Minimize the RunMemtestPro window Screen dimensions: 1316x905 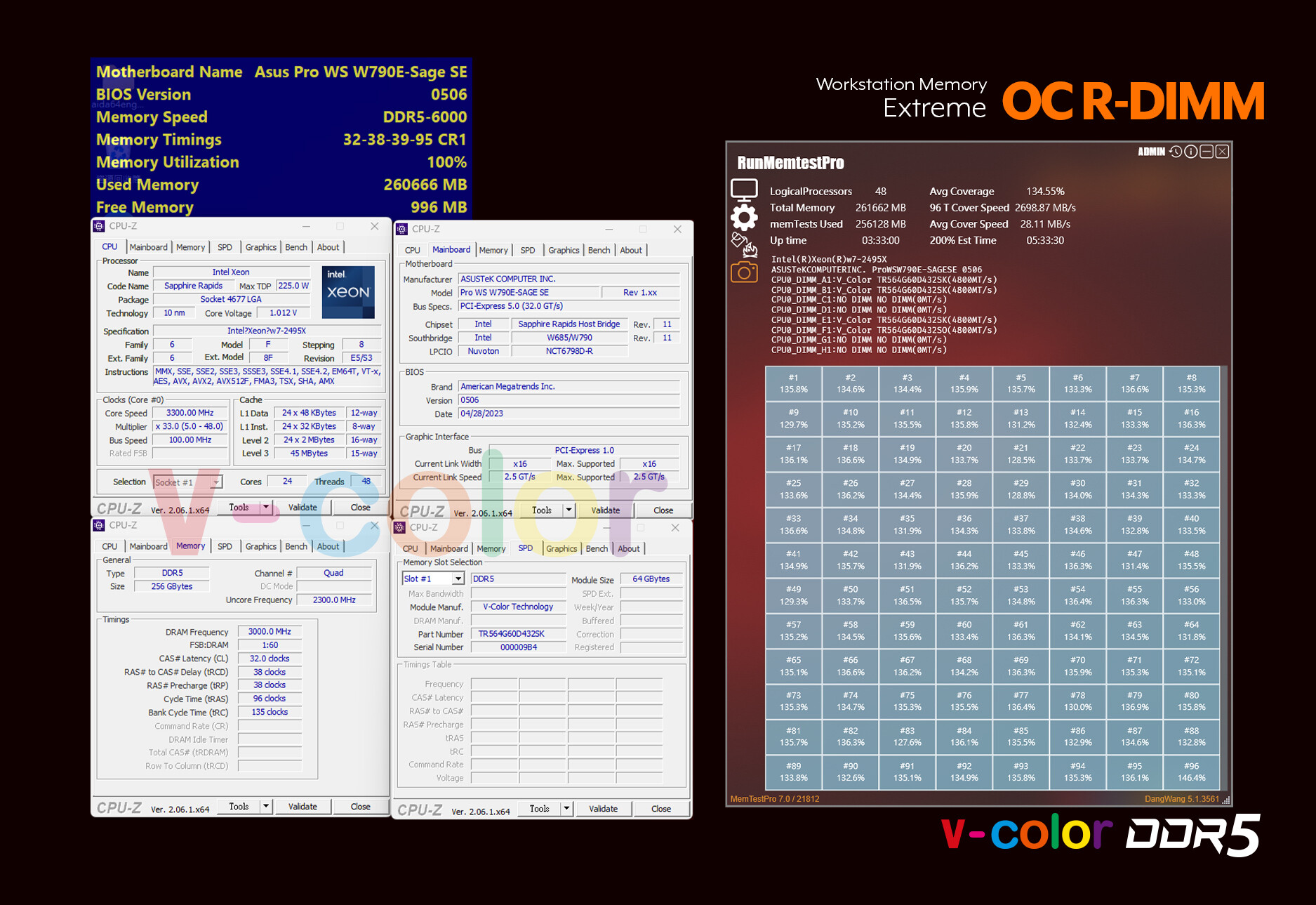pos(1207,152)
